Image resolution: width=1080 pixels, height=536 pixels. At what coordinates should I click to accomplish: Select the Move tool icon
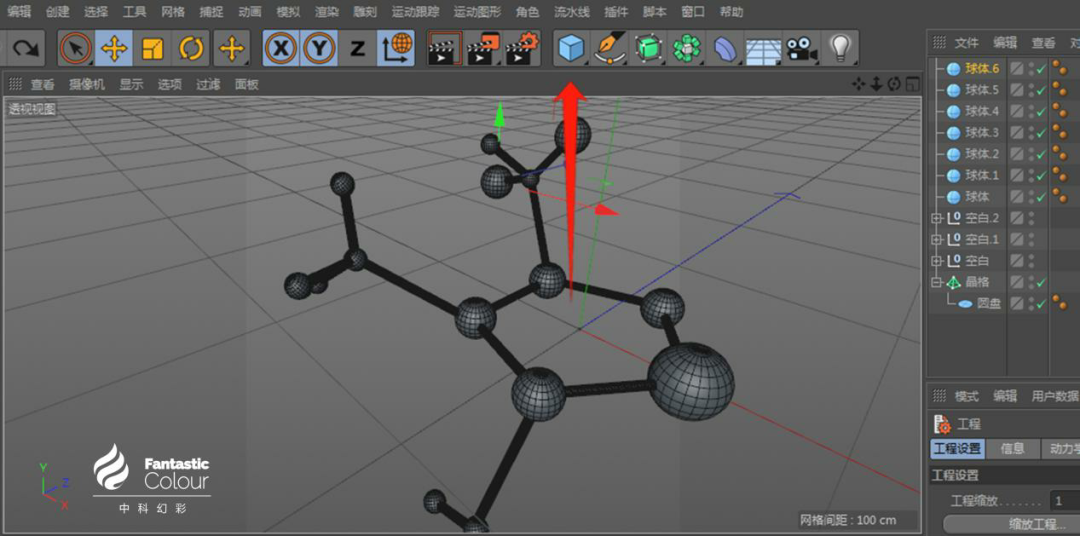[114, 48]
